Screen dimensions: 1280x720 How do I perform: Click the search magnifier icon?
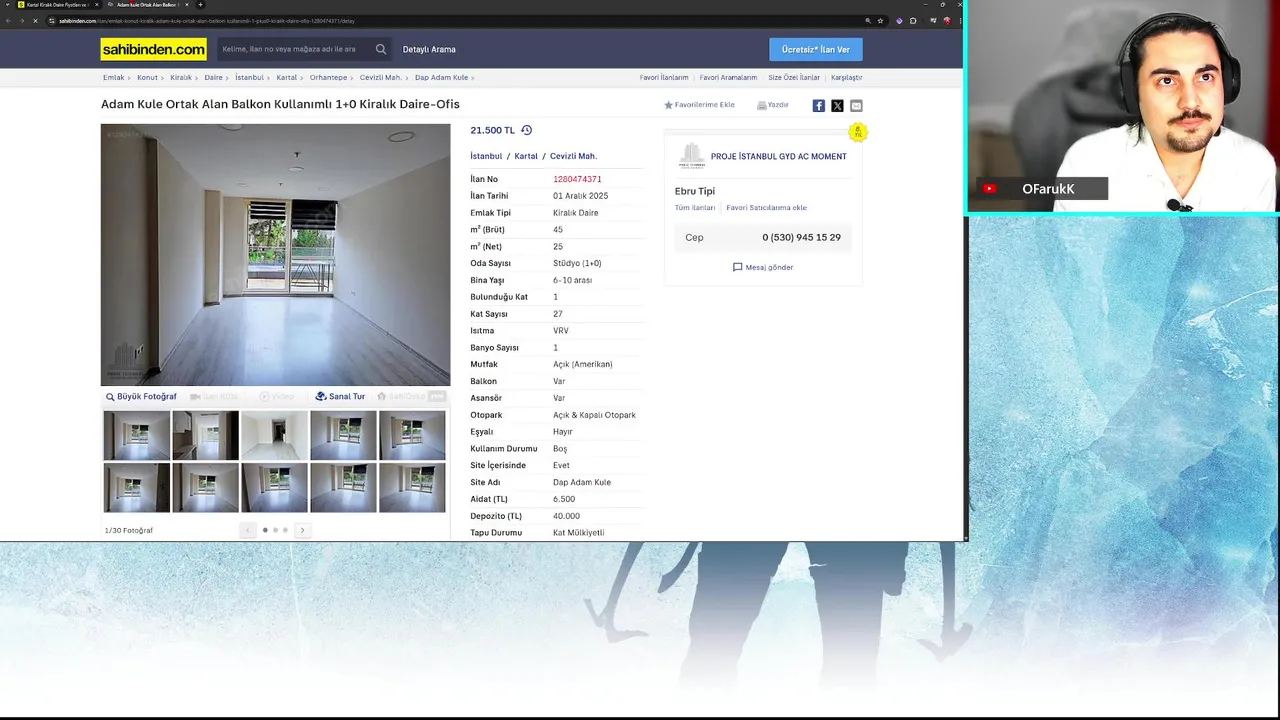tap(381, 49)
